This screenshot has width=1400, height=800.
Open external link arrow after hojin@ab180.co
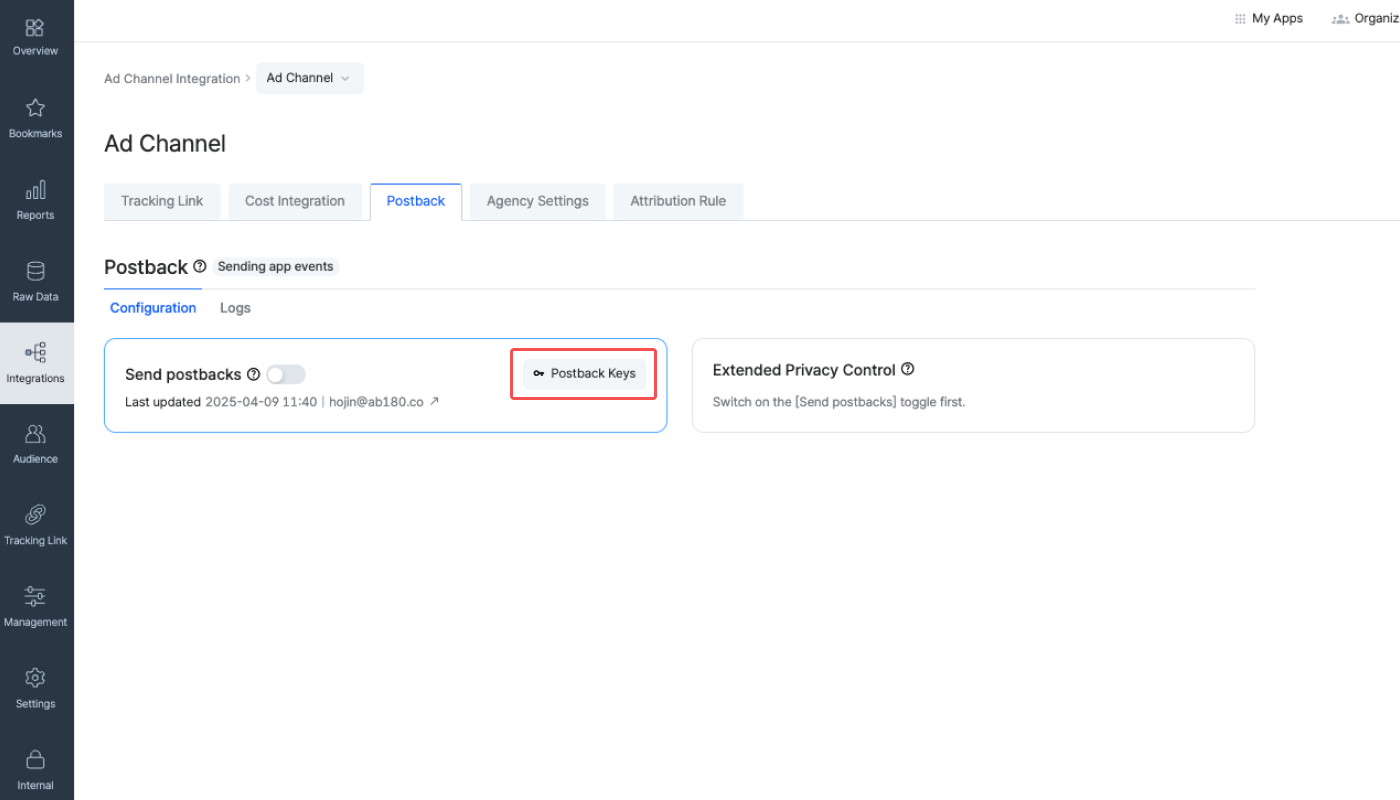tap(434, 402)
